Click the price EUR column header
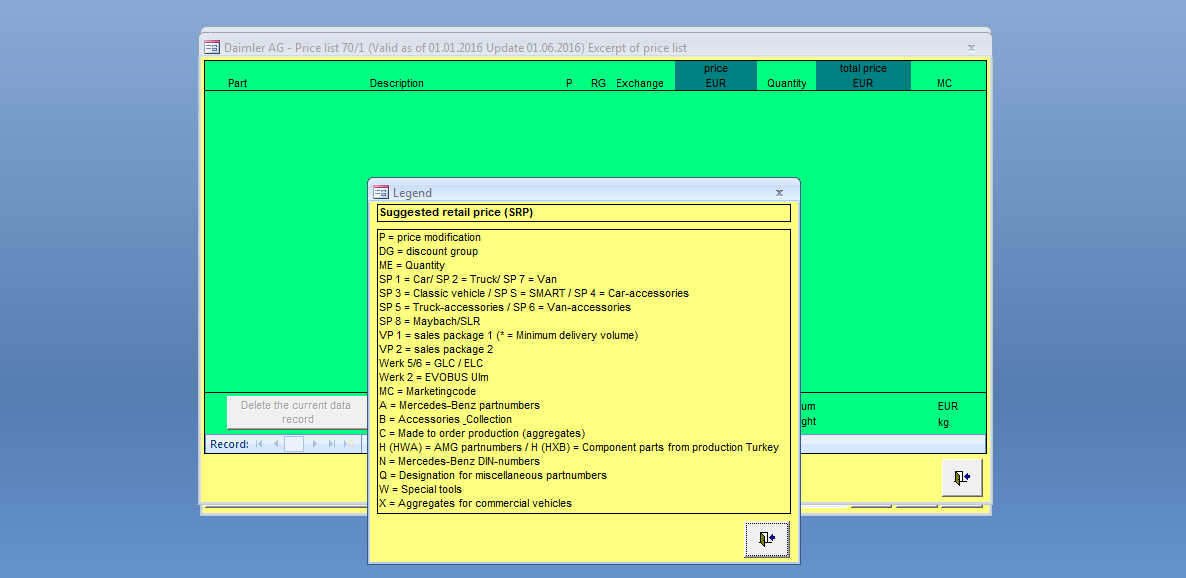This screenshot has height=578, width=1186. point(716,76)
